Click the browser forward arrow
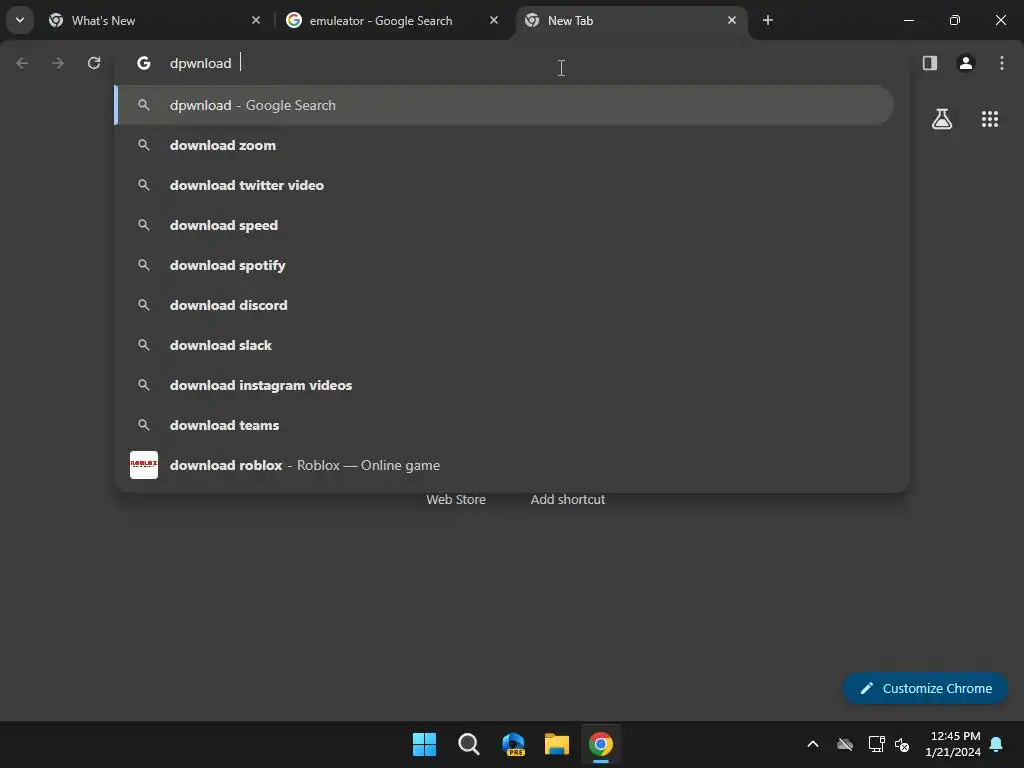 coord(58,63)
